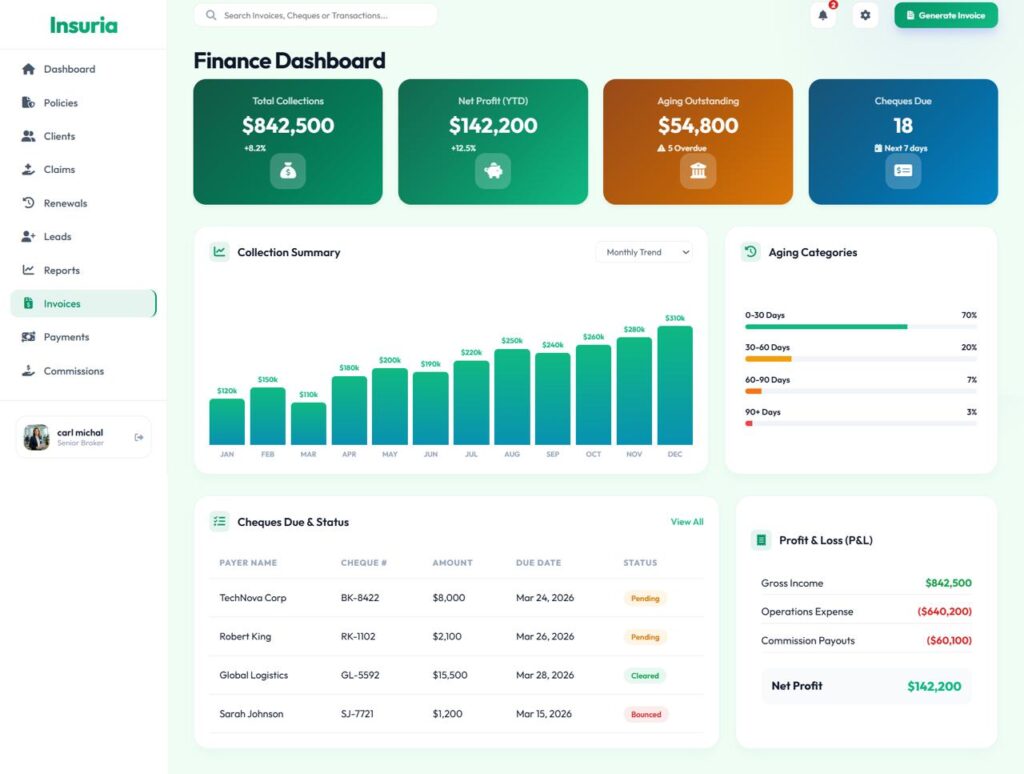This screenshot has width=1024, height=774.
Task: Open the Monthly Trend dropdown
Action: pyautogui.click(x=644, y=252)
